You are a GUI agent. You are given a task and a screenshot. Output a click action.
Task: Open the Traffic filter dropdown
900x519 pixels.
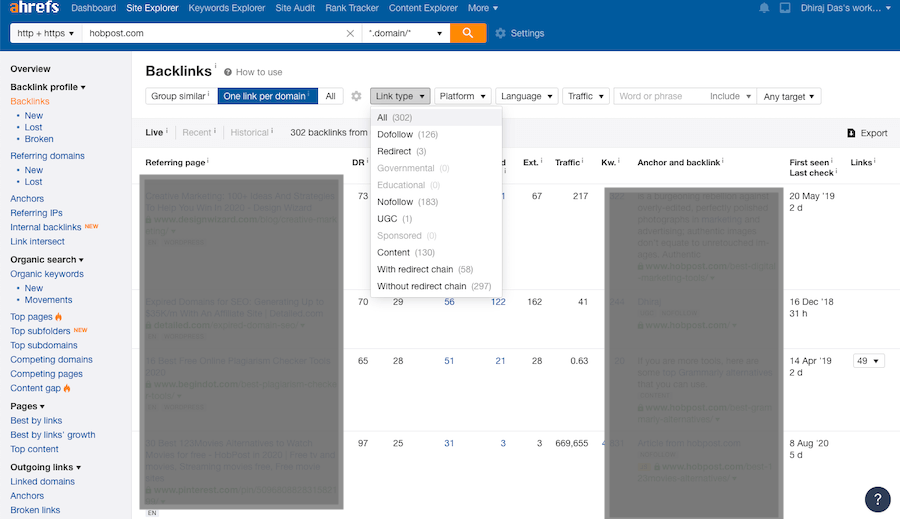pyautogui.click(x=585, y=96)
